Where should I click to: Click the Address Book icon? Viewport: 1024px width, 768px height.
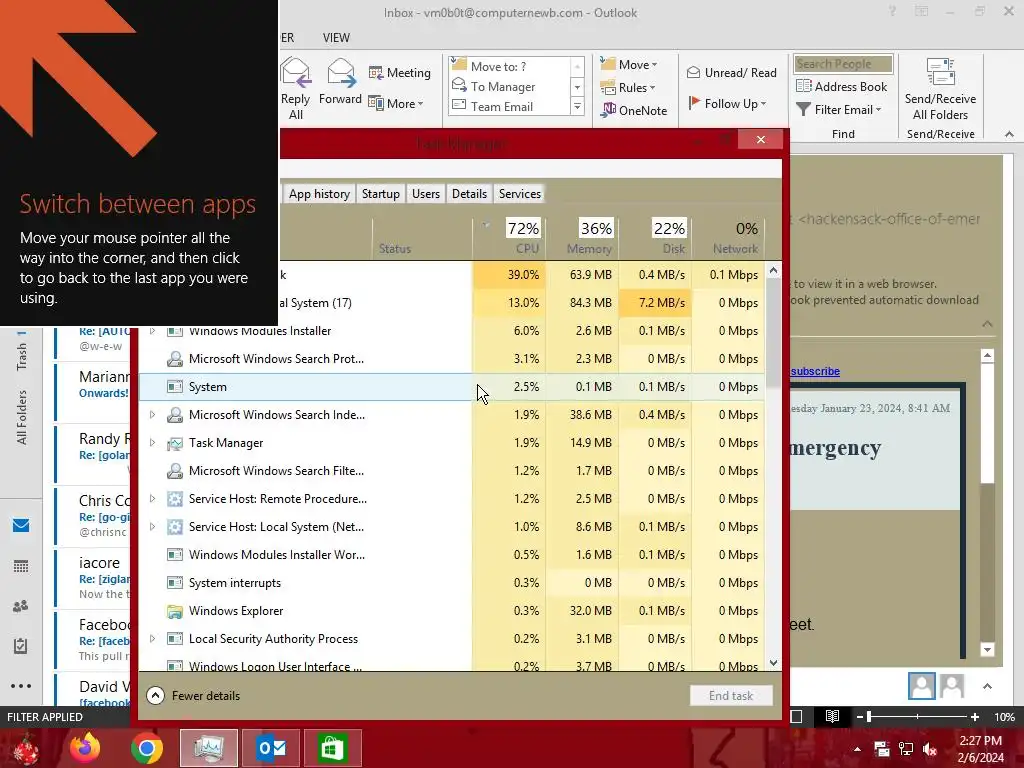point(804,86)
